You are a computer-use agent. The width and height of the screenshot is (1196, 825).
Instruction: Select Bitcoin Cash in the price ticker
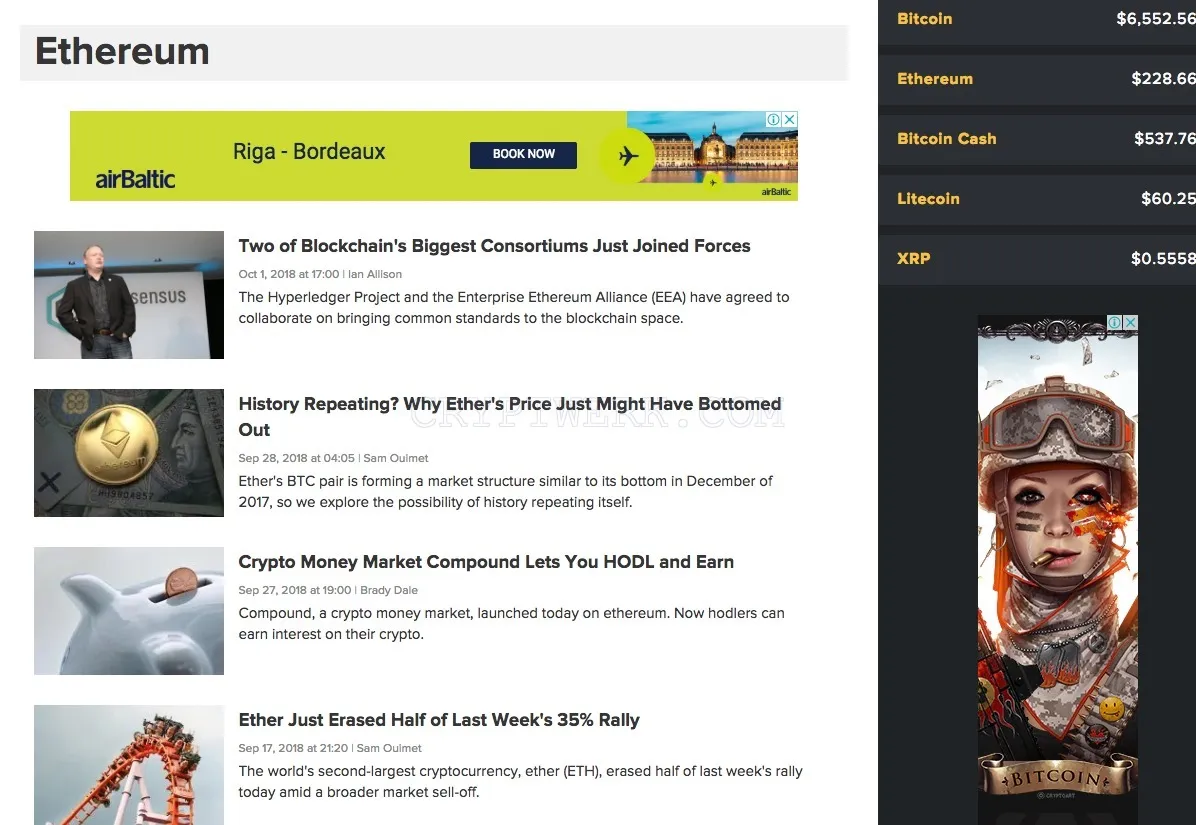(947, 139)
